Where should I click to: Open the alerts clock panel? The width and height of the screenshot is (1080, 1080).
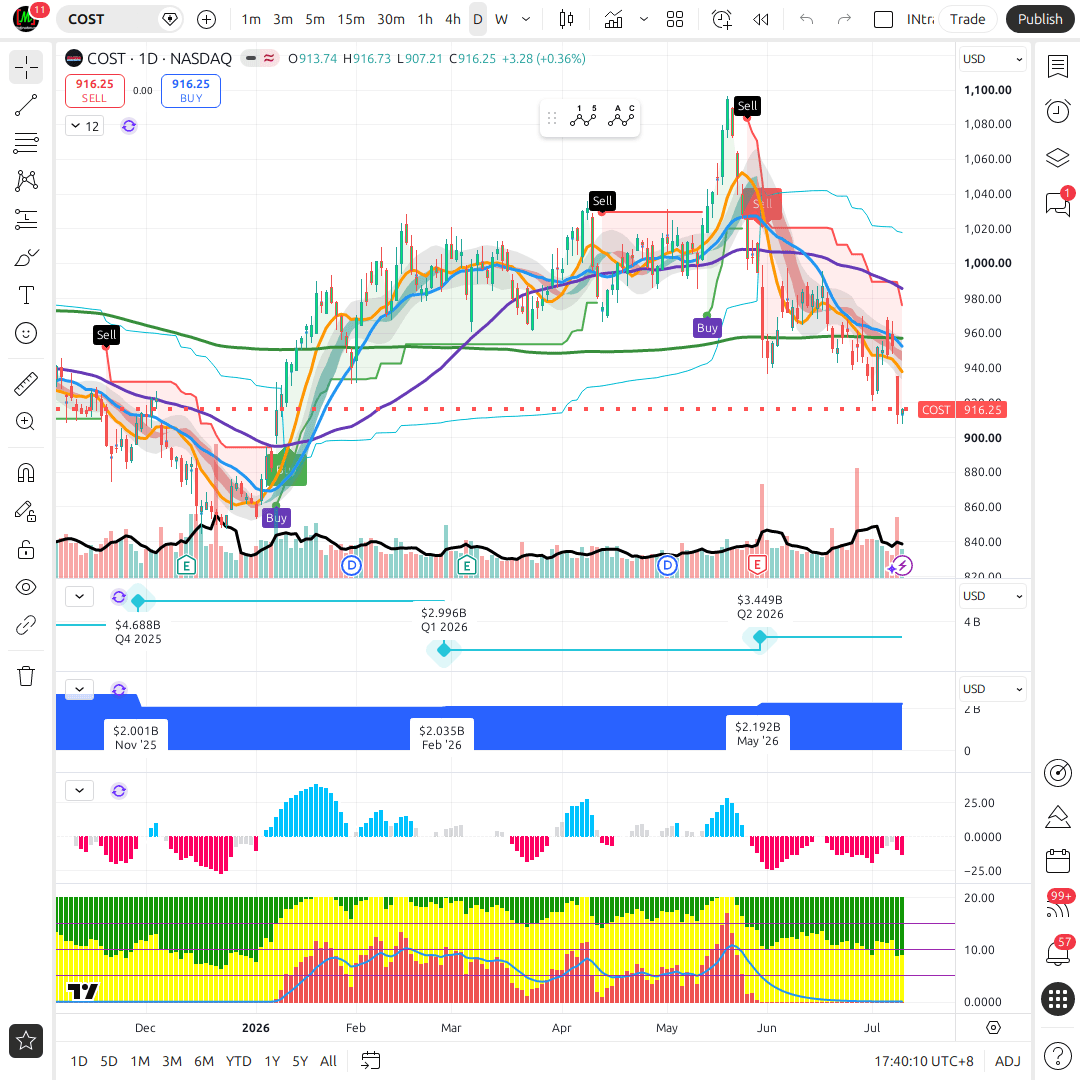click(1058, 111)
